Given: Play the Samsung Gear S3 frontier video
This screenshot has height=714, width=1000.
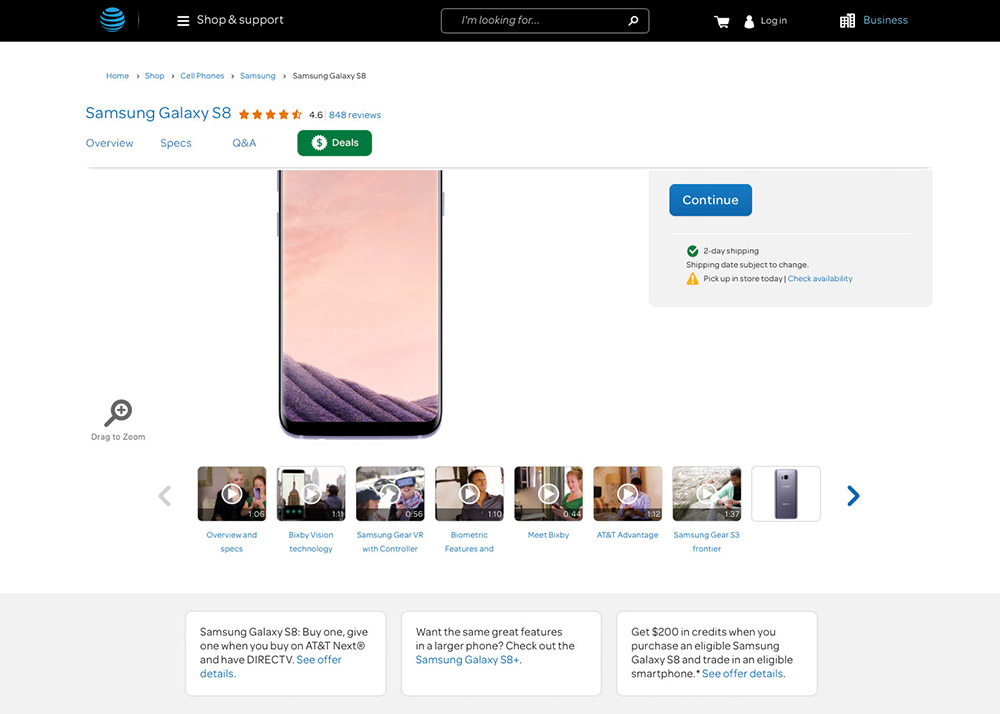Looking at the screenshot, I should [707, 493].
